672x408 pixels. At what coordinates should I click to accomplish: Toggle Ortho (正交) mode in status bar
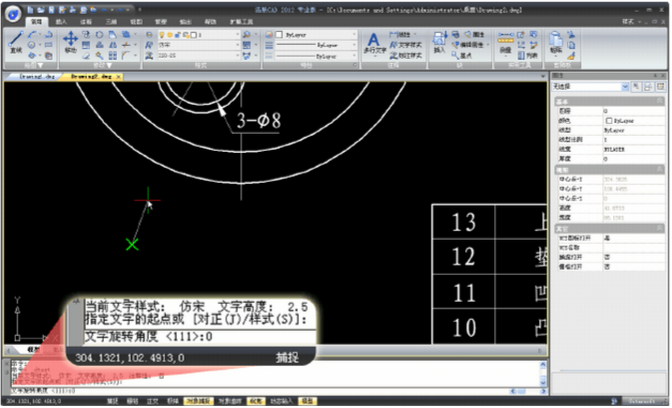(154, 401)
